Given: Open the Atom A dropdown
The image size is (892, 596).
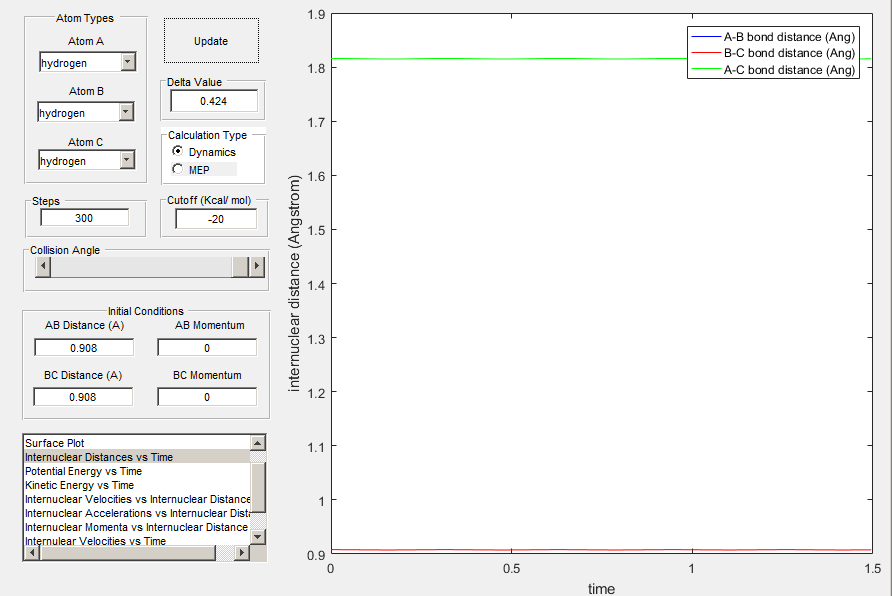Looking at the screenshot, I should (129, 62).
